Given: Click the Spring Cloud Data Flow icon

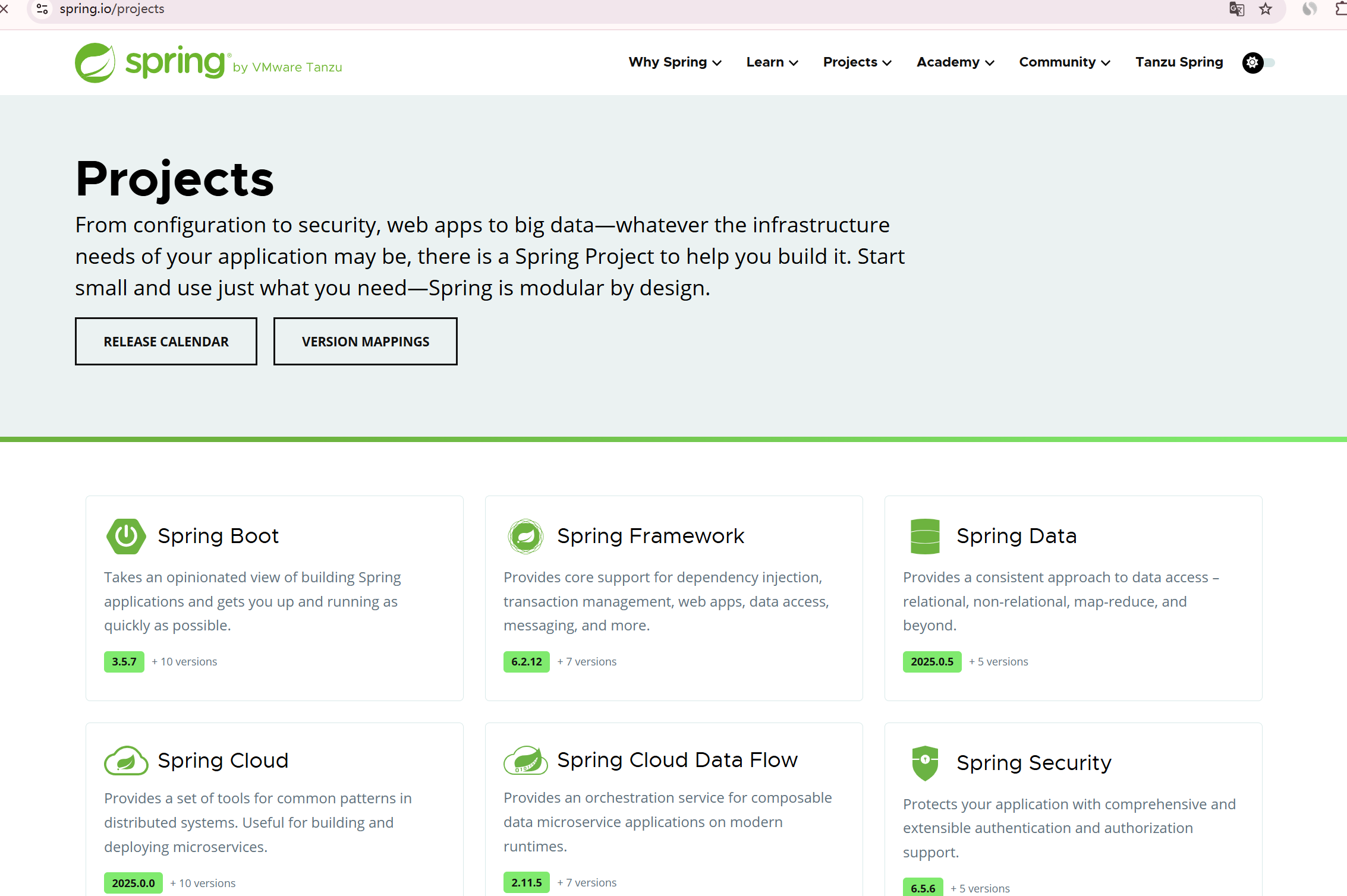Looking at the screenshot, I should (525, 760).
